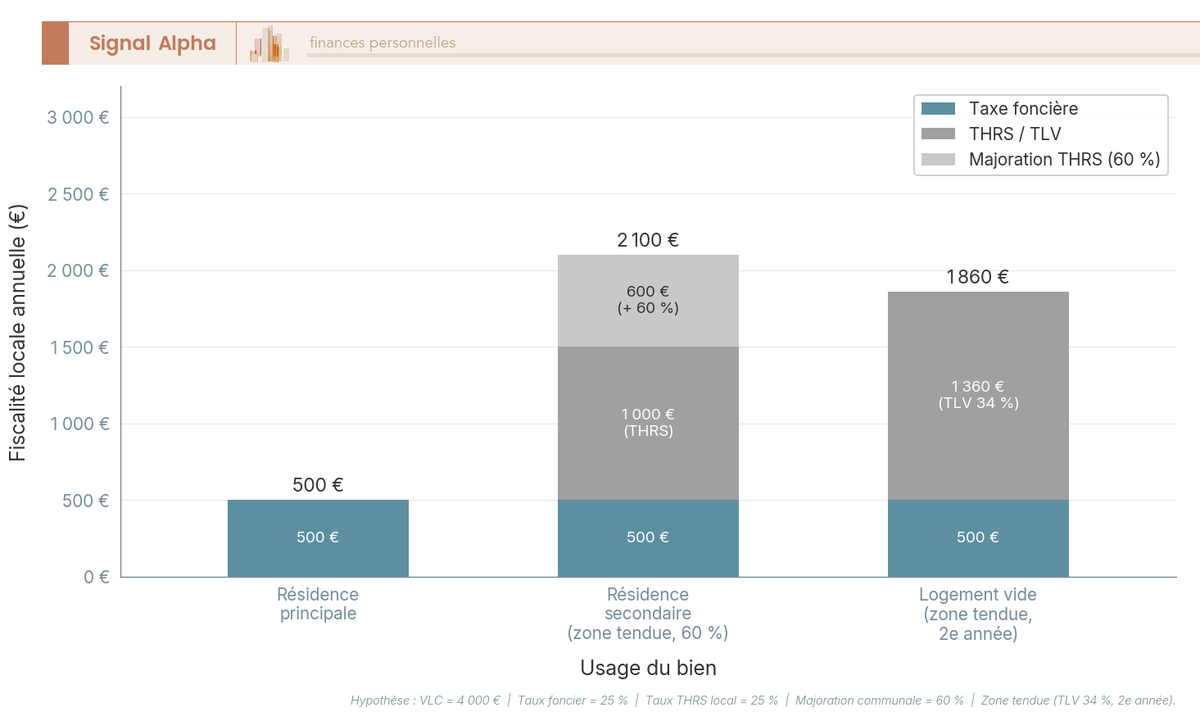Click the 'Taux THRS local = 25 %' footnote text
Image resolution: width=1200 pixels, height=721 pixels.
point(712,700)
